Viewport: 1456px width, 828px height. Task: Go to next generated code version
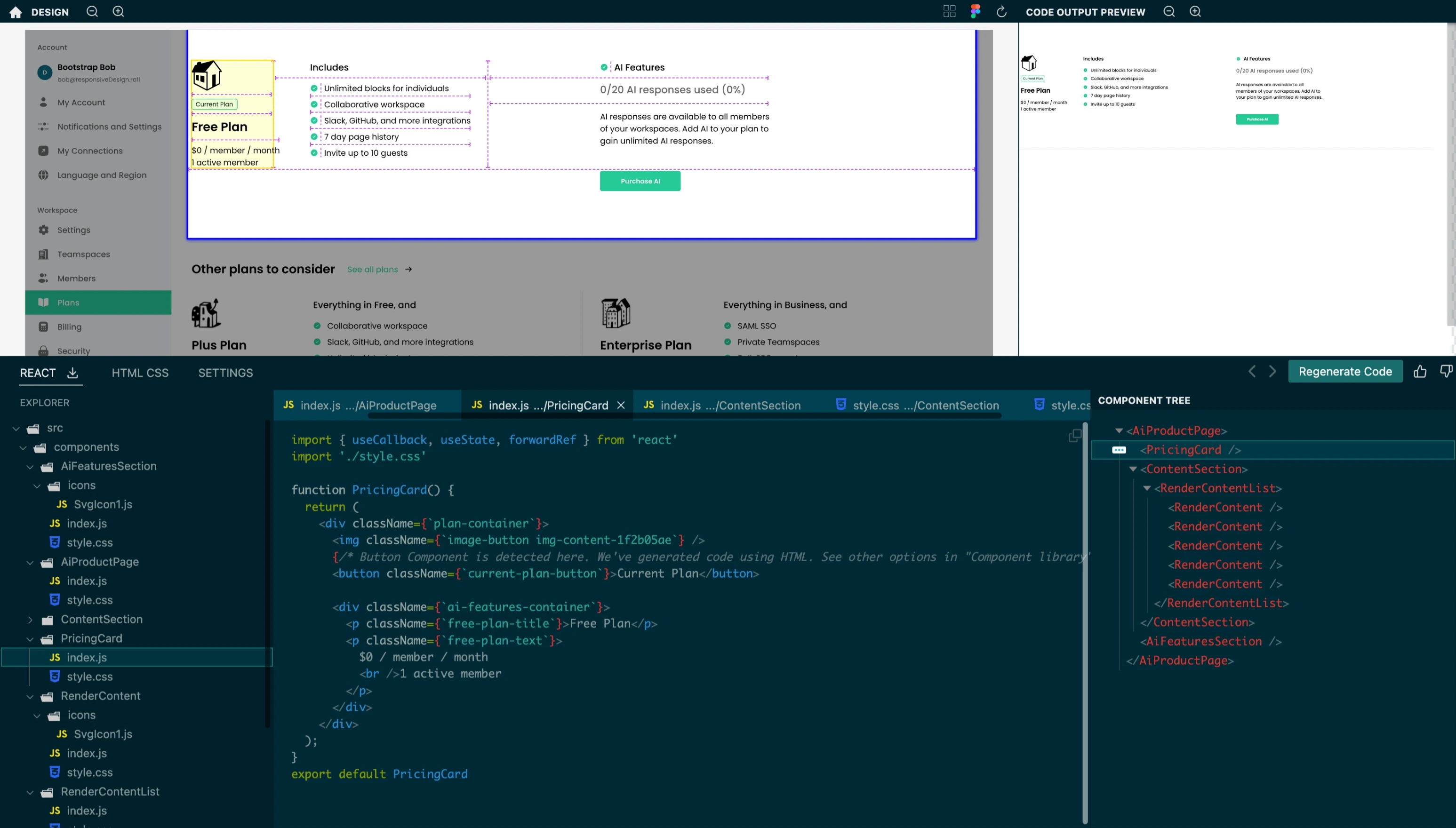(1272, 371)
